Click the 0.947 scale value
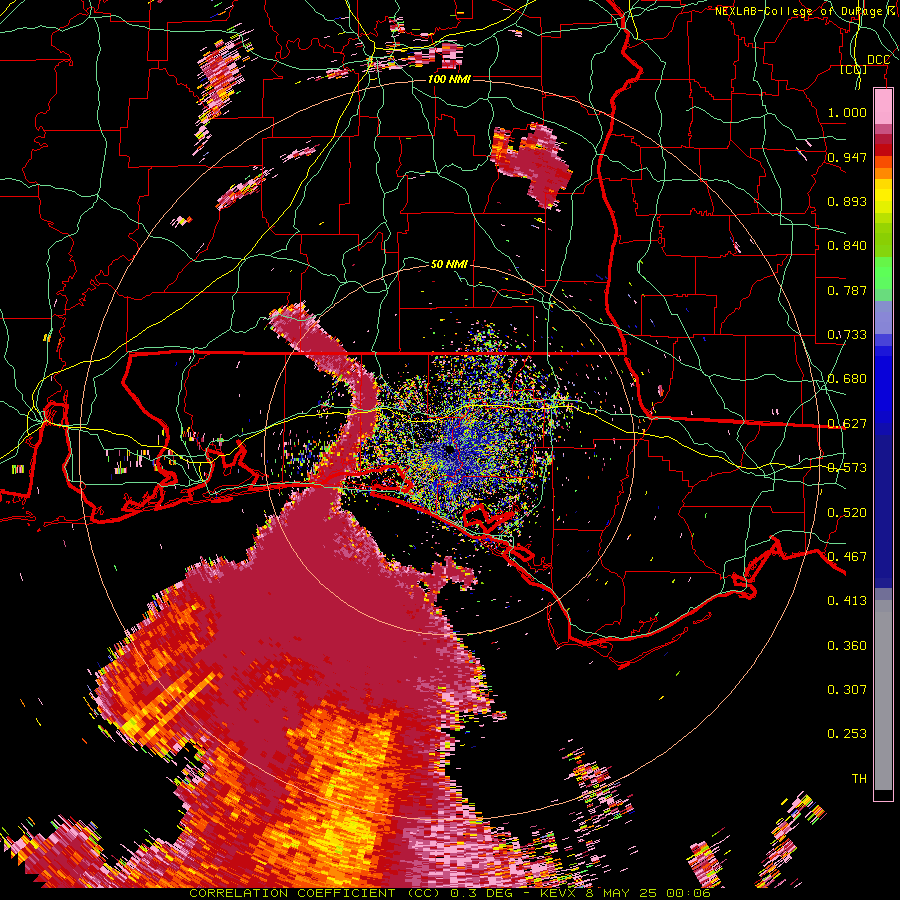The image size is (900, 900). pos(847,157)
